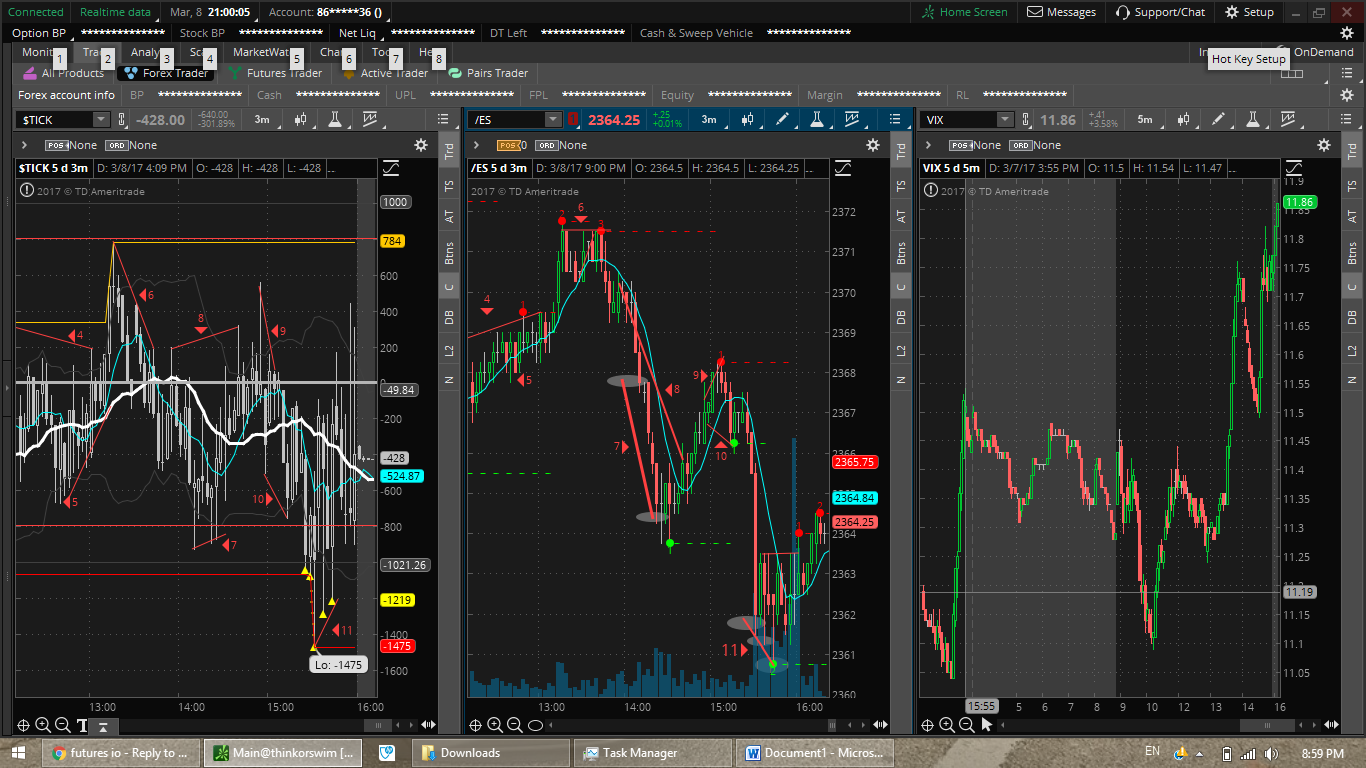
Task: Expand the /ES chart position row arrow
Action: [477, 145]
